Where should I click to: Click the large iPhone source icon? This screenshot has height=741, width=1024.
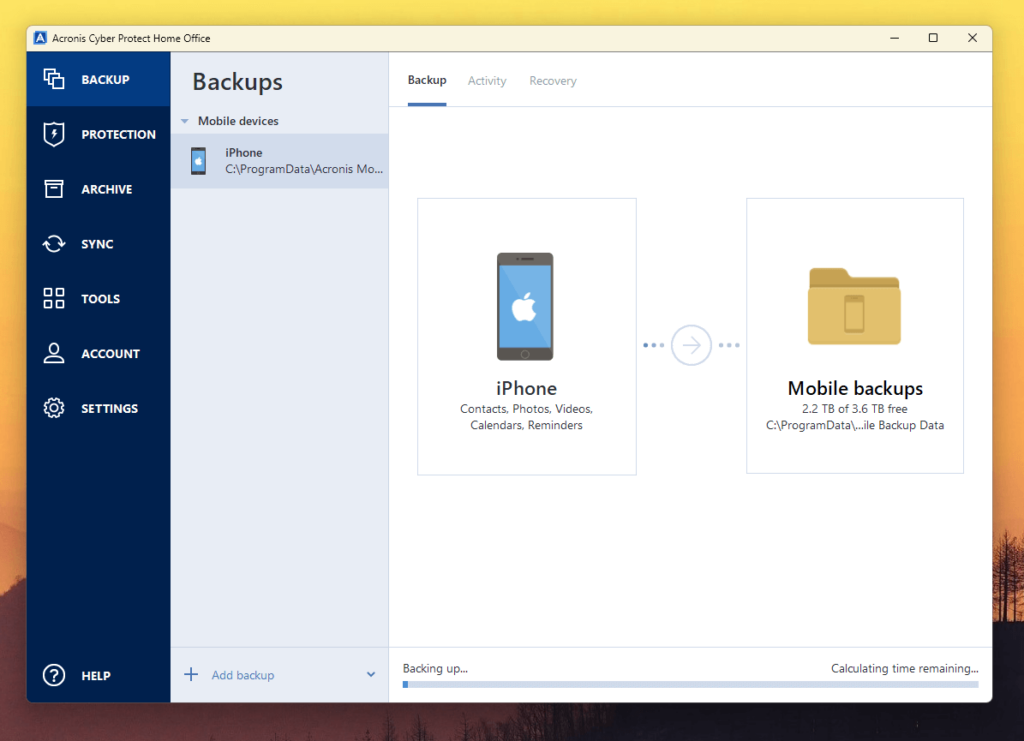pos(525,306)
